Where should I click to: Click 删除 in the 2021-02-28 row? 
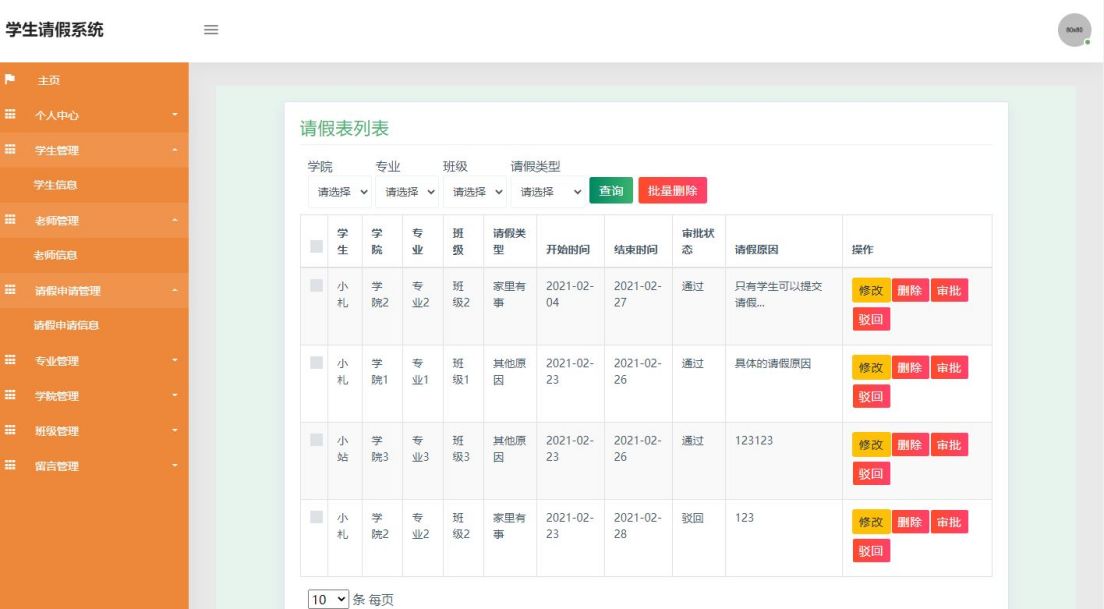(910, 522)
